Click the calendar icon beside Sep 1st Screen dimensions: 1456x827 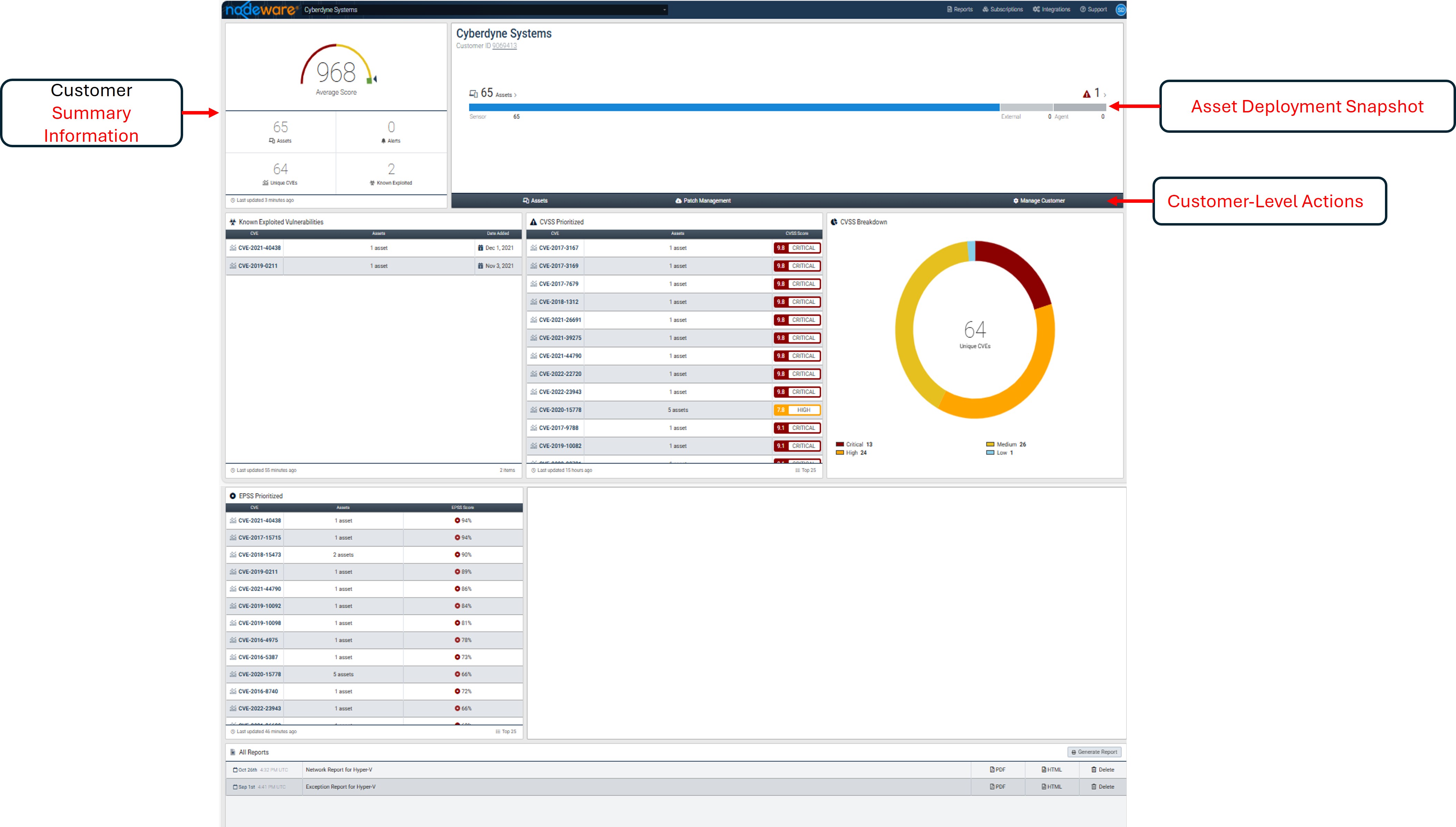(235, 787)
